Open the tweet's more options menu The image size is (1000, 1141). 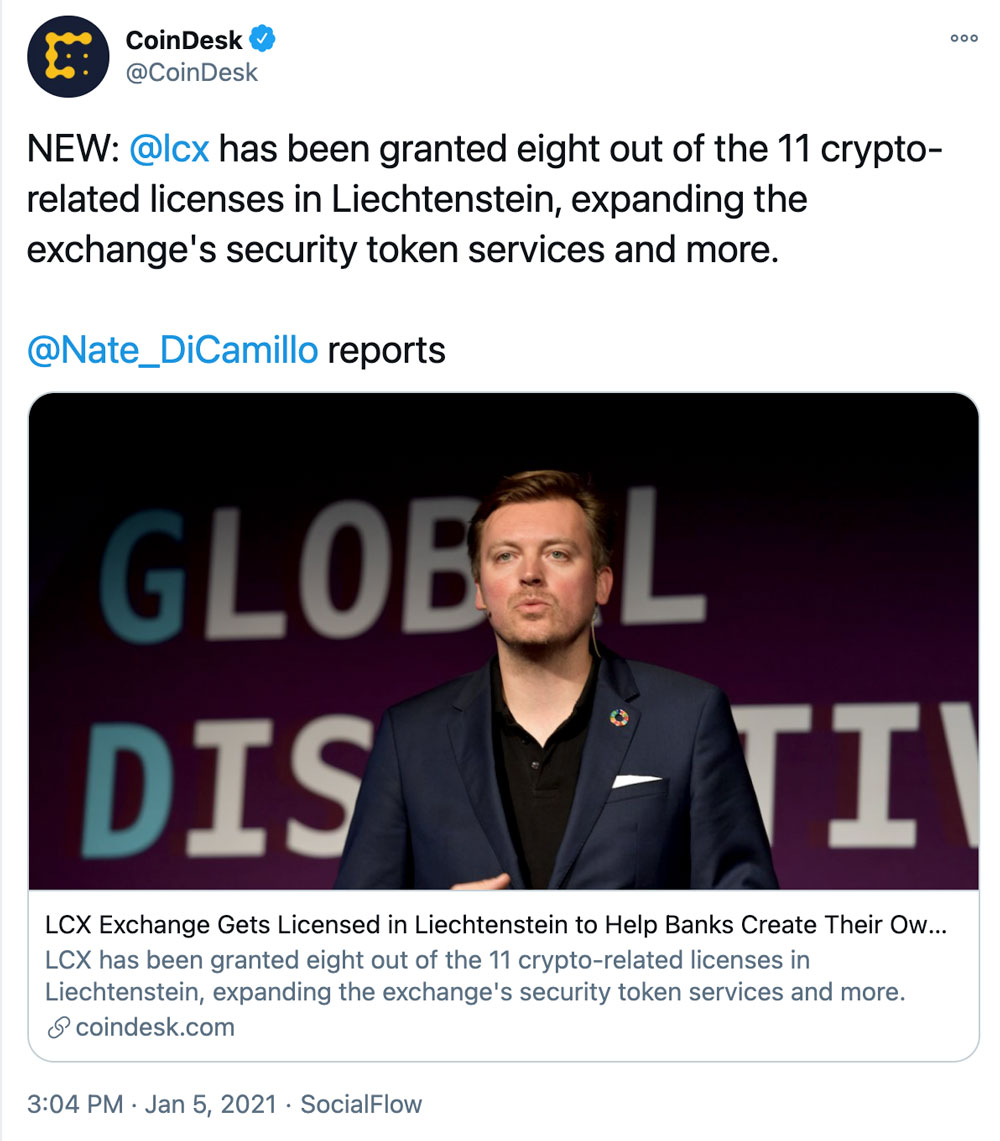click(963, 38)
